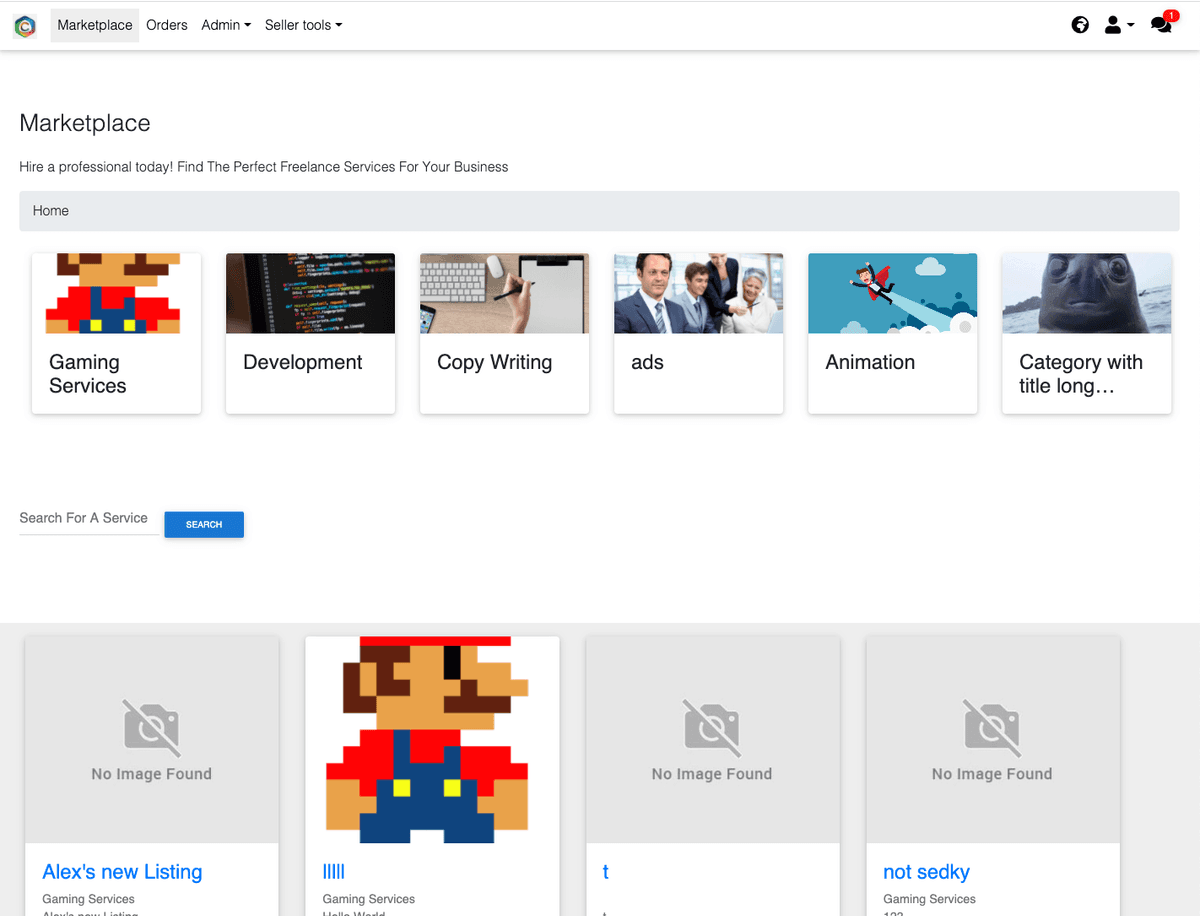The height and width of the screenshot is (916, 1200).
Task: Click the Mario image on lllll listing
Action: coord(432,740)
